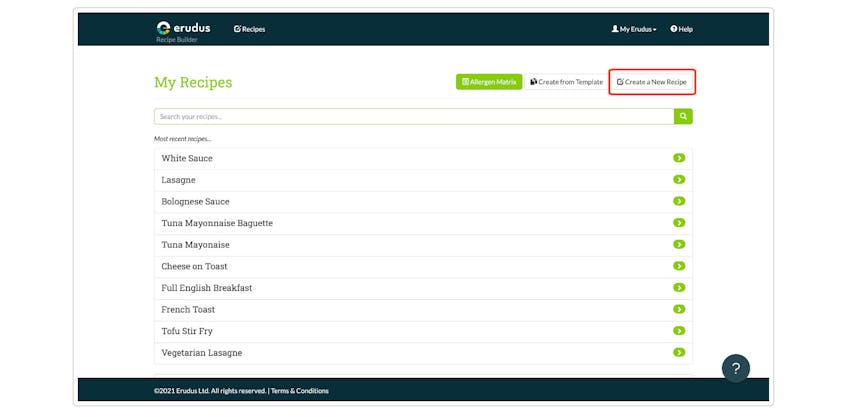Click the My Recipes page heading

coord(193,82)
